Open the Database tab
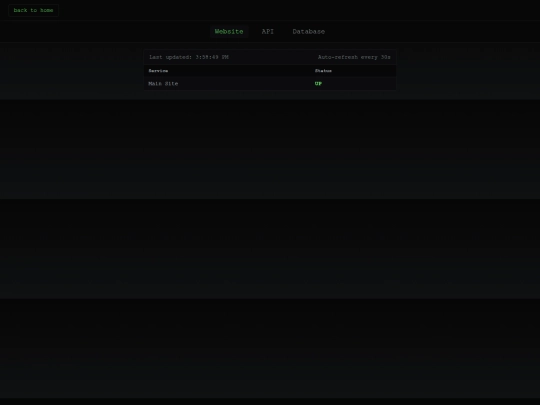 point(309,32)
